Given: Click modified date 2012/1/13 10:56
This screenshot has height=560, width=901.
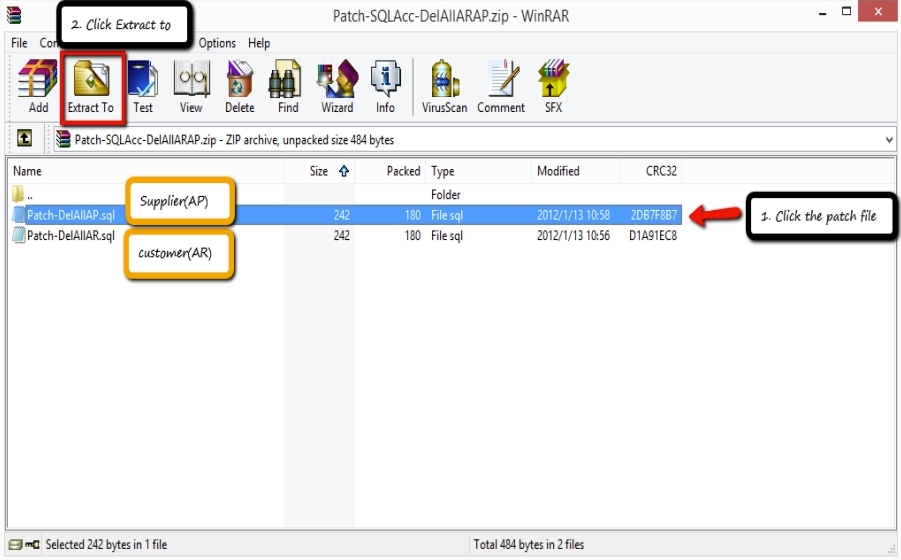Looking at the screenshot, I should pos(573,235).
